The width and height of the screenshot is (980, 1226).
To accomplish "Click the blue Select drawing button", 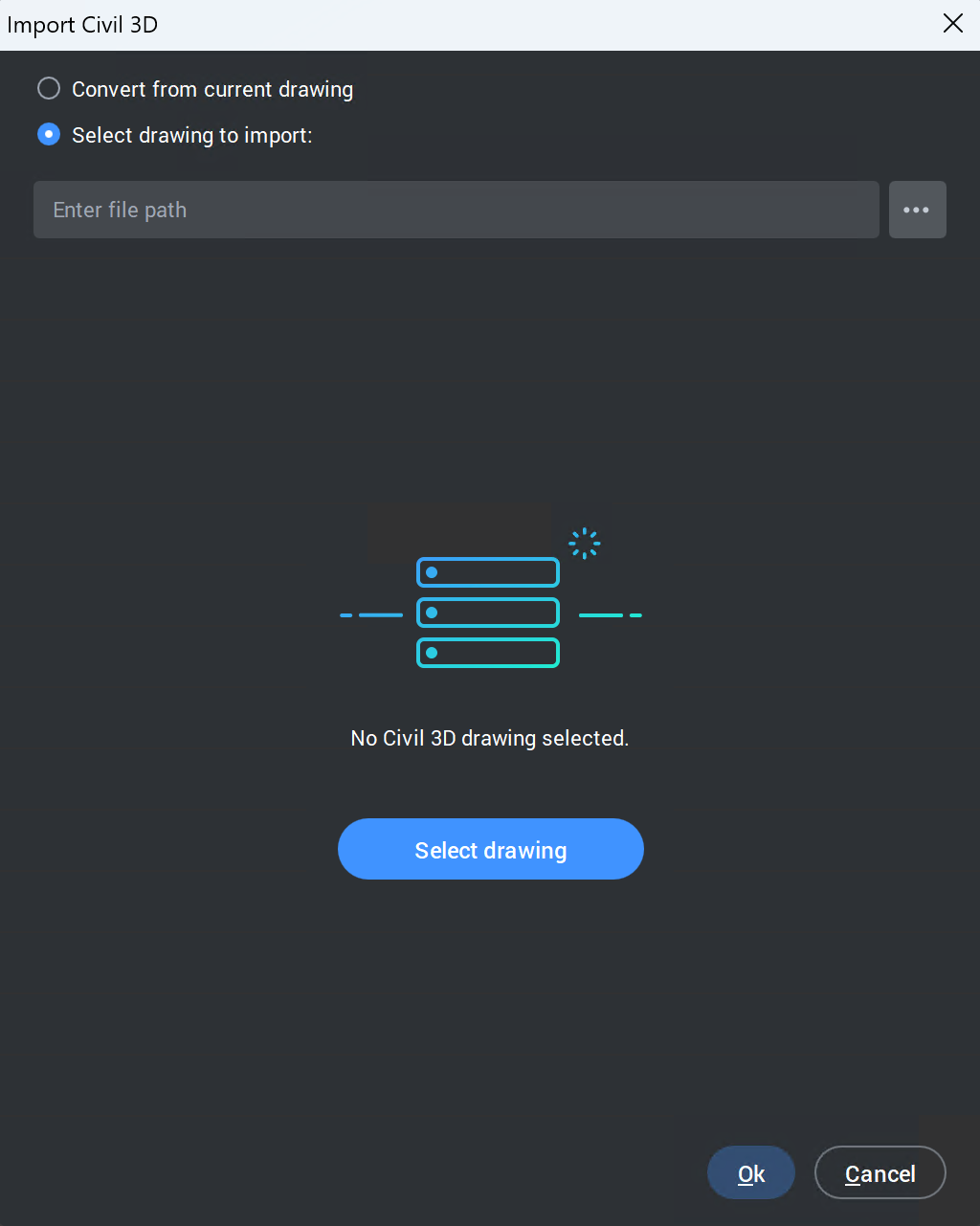I will pos(491,849).
